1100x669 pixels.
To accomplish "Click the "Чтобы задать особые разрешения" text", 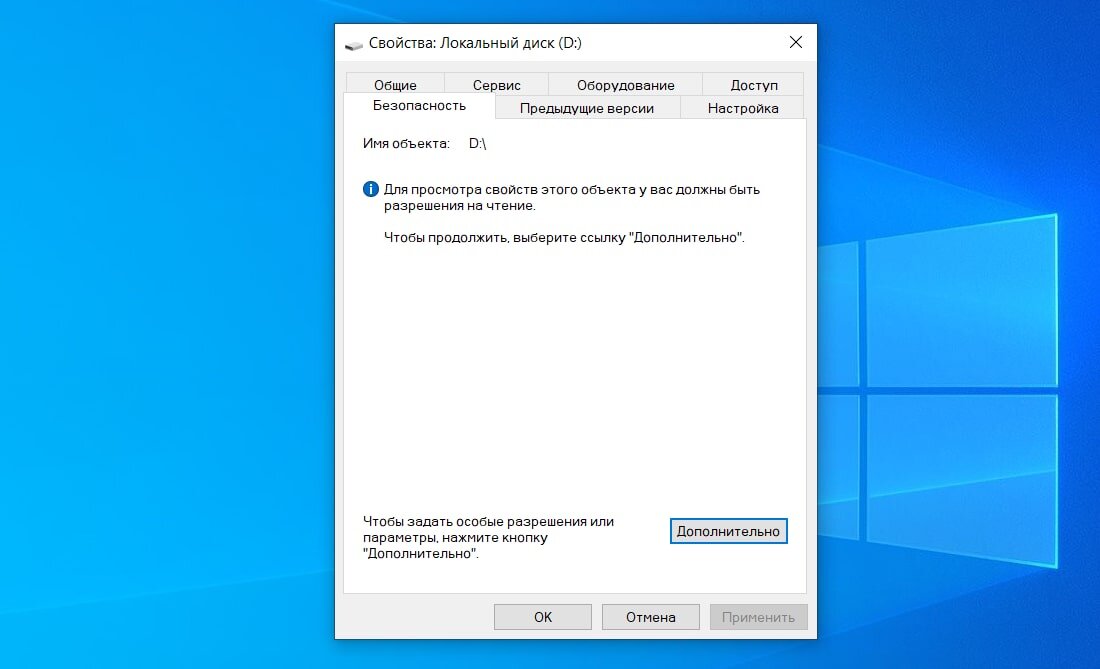I will point(488,537).
